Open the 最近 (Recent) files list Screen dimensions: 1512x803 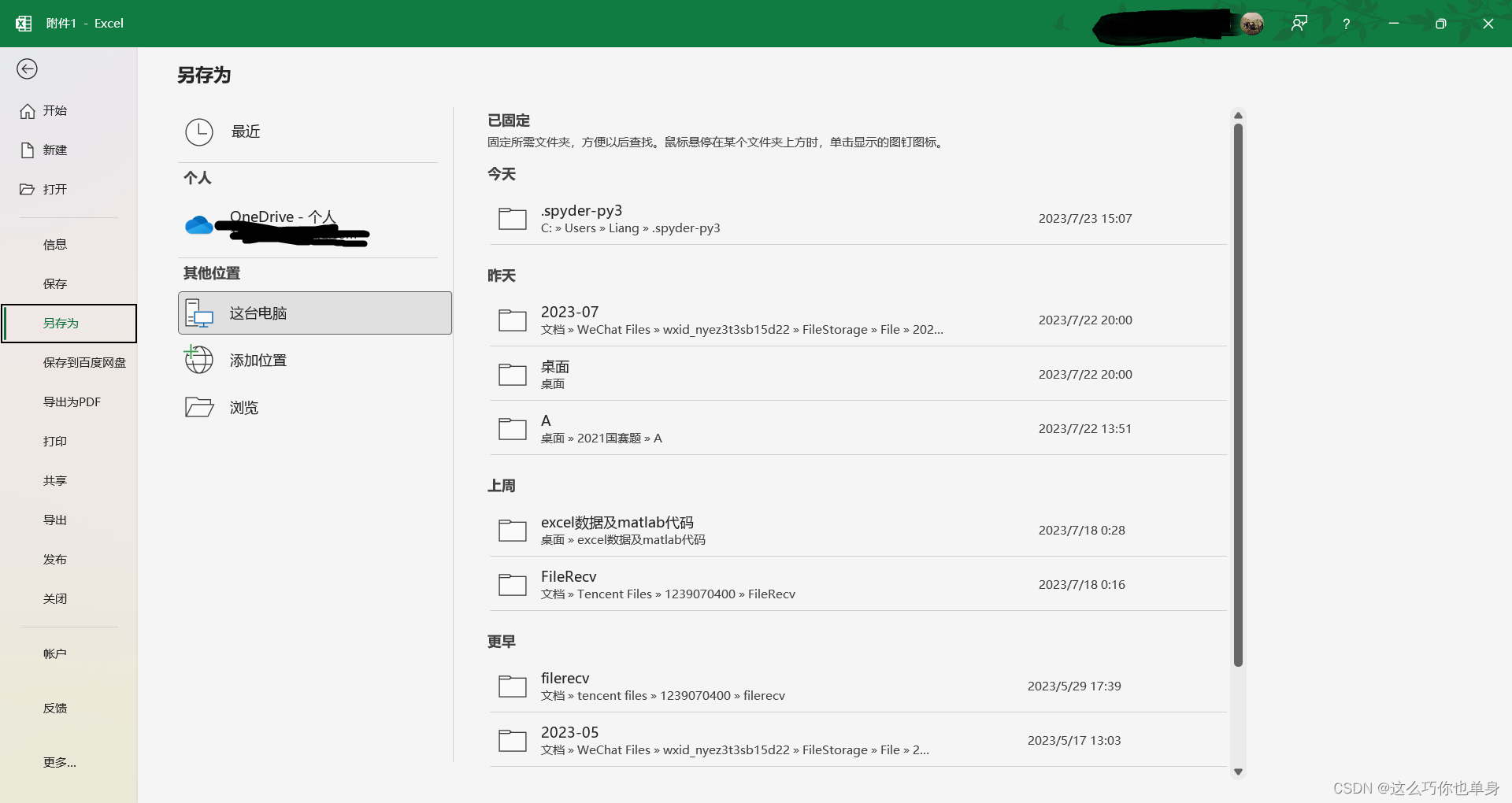point(244,131)
